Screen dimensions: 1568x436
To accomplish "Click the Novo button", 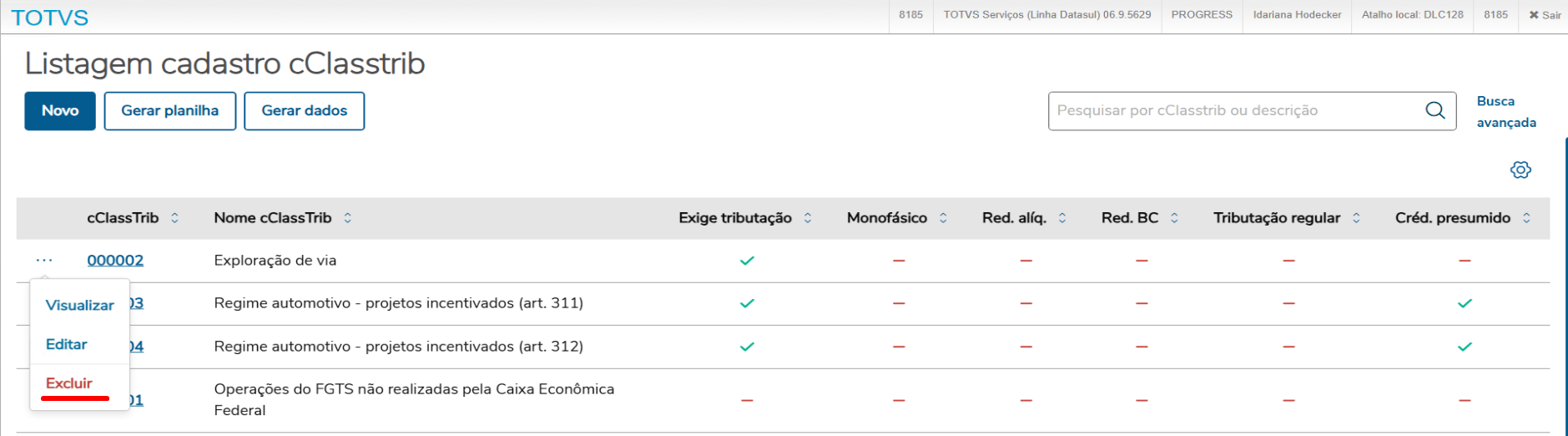I will point(60,111).
